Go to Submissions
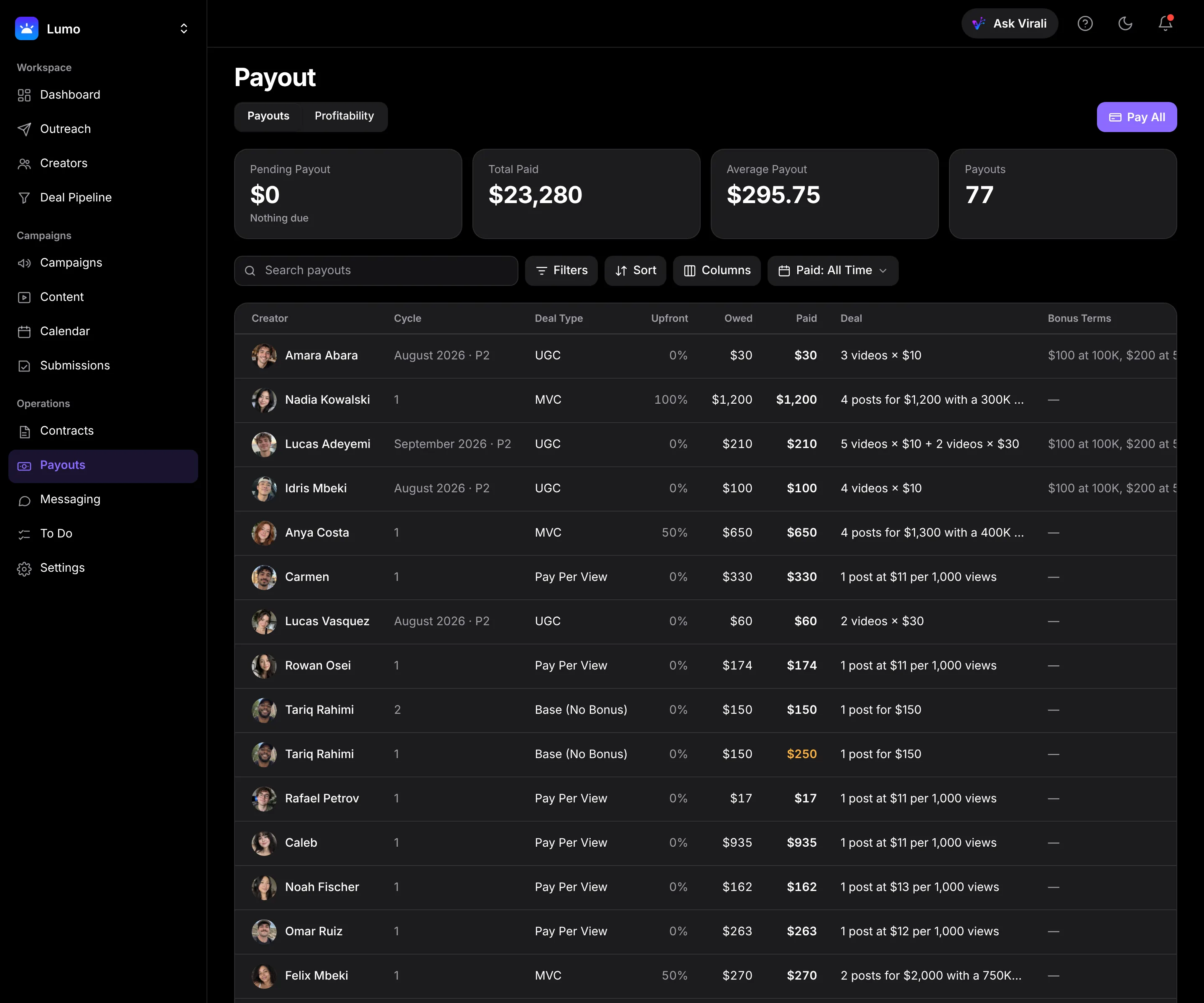The image size is (1204, 1003). (103, 366)
